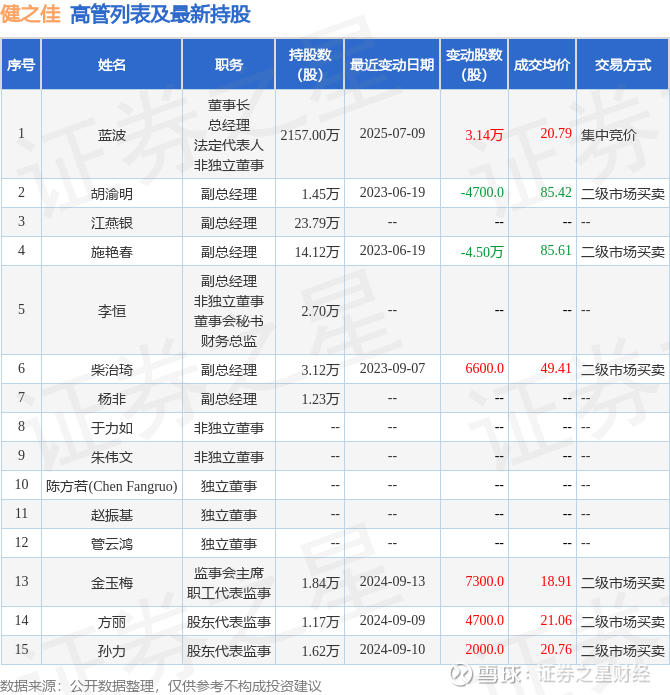This screenshot has height=695, width=670.
Task: Click the 85.61 average price
Action: tap(556, 250)
